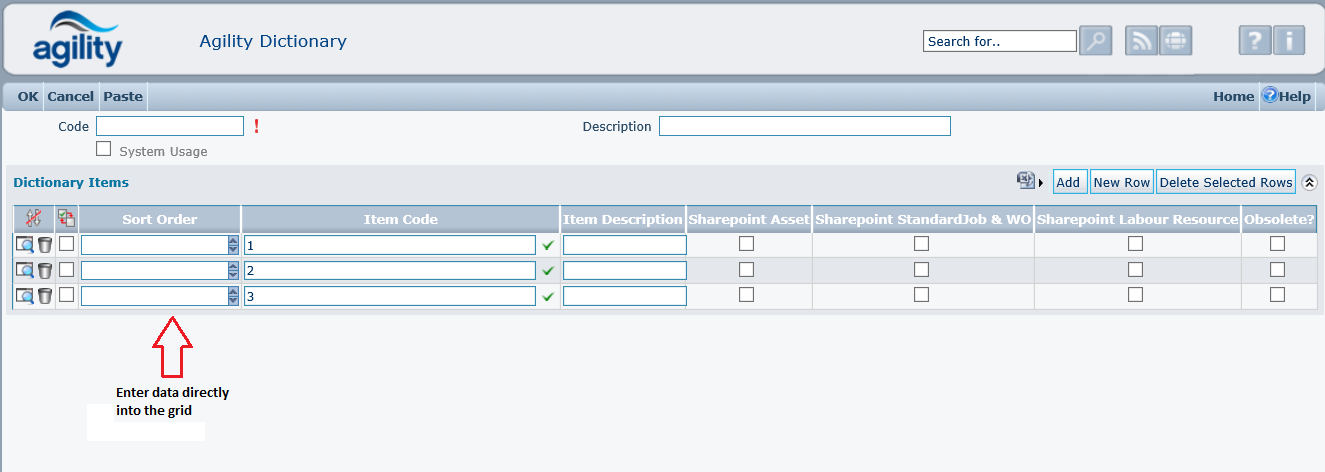This screenshot has width=1325, height=472.
Task: Click the globe icon in header
Action: click(1176, 41)
